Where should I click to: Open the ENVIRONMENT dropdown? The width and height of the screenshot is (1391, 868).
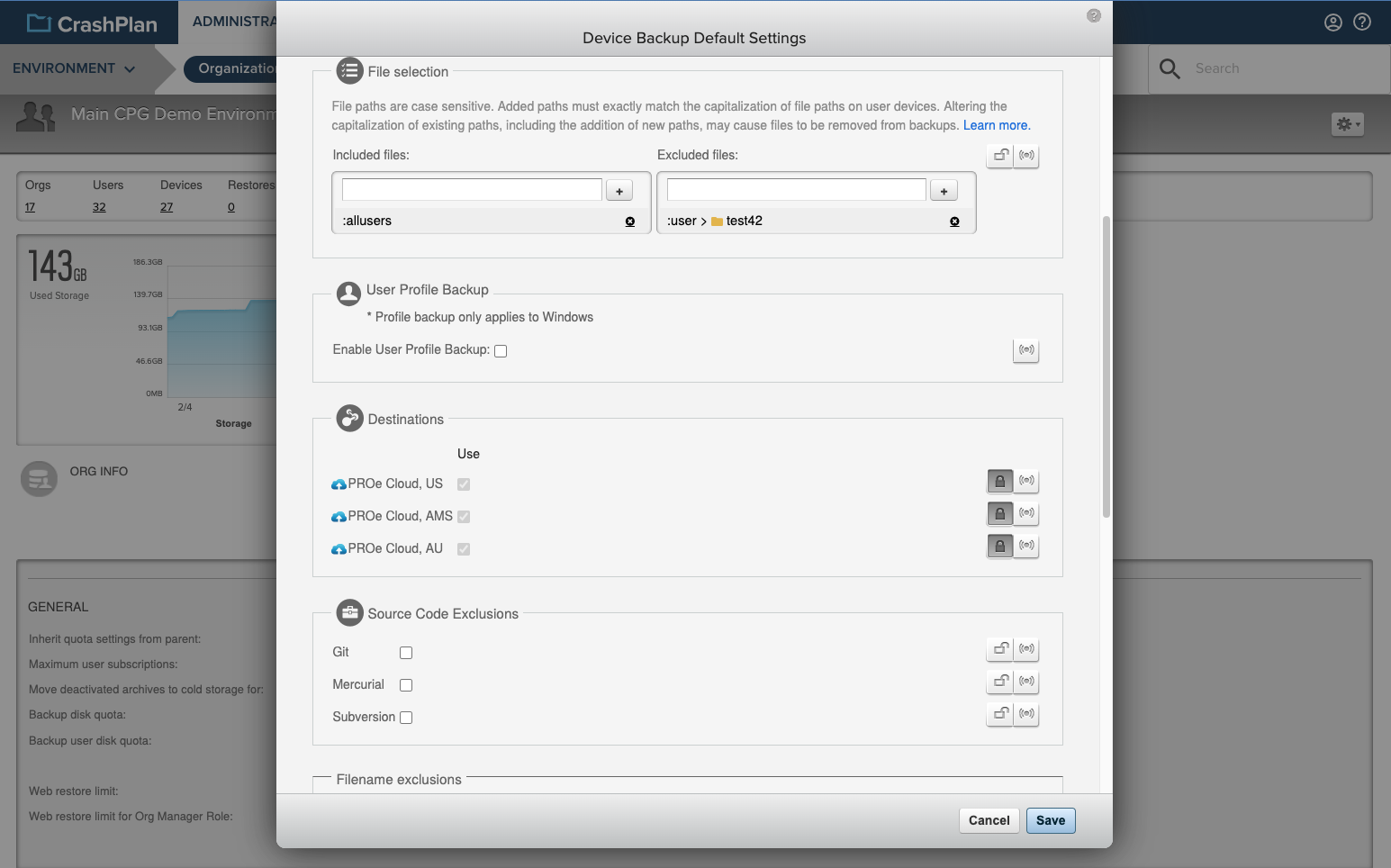point(74,68)
